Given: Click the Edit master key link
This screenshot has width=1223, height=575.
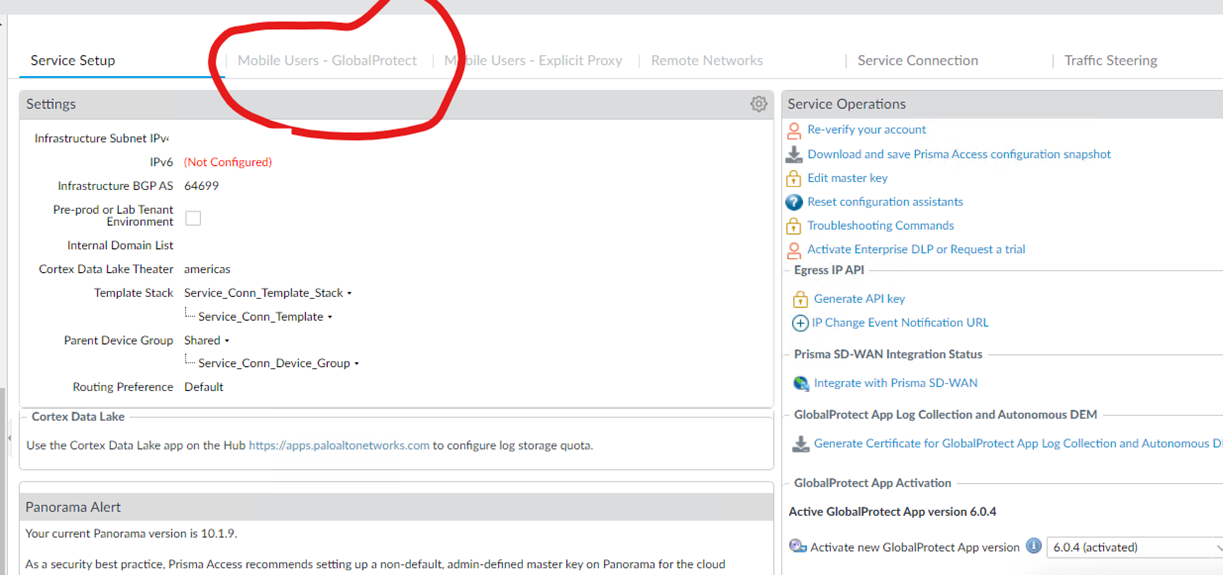Looking at the screenshot, I should tap(848, 178).
